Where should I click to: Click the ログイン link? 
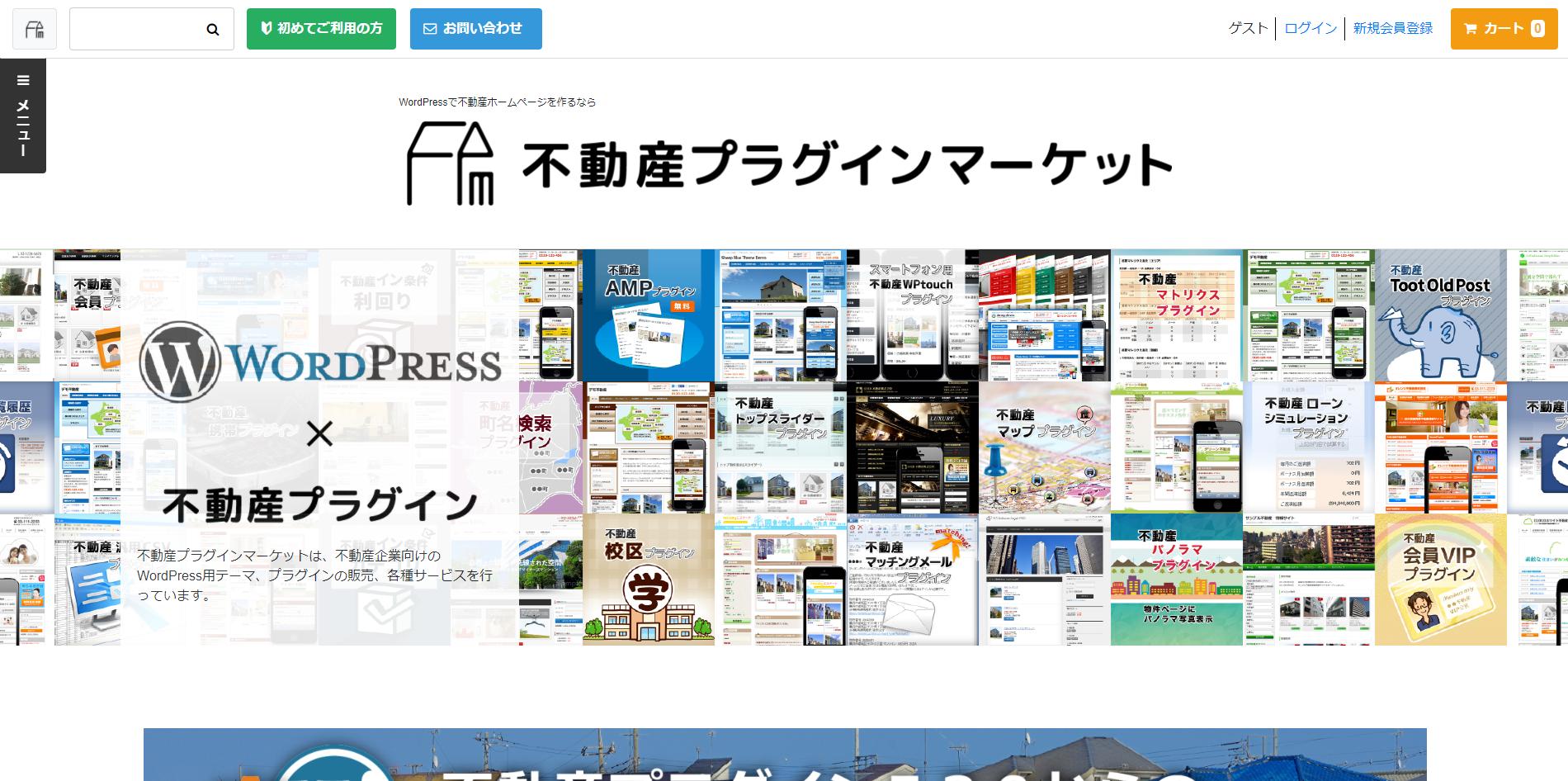tap(1311, 28)
